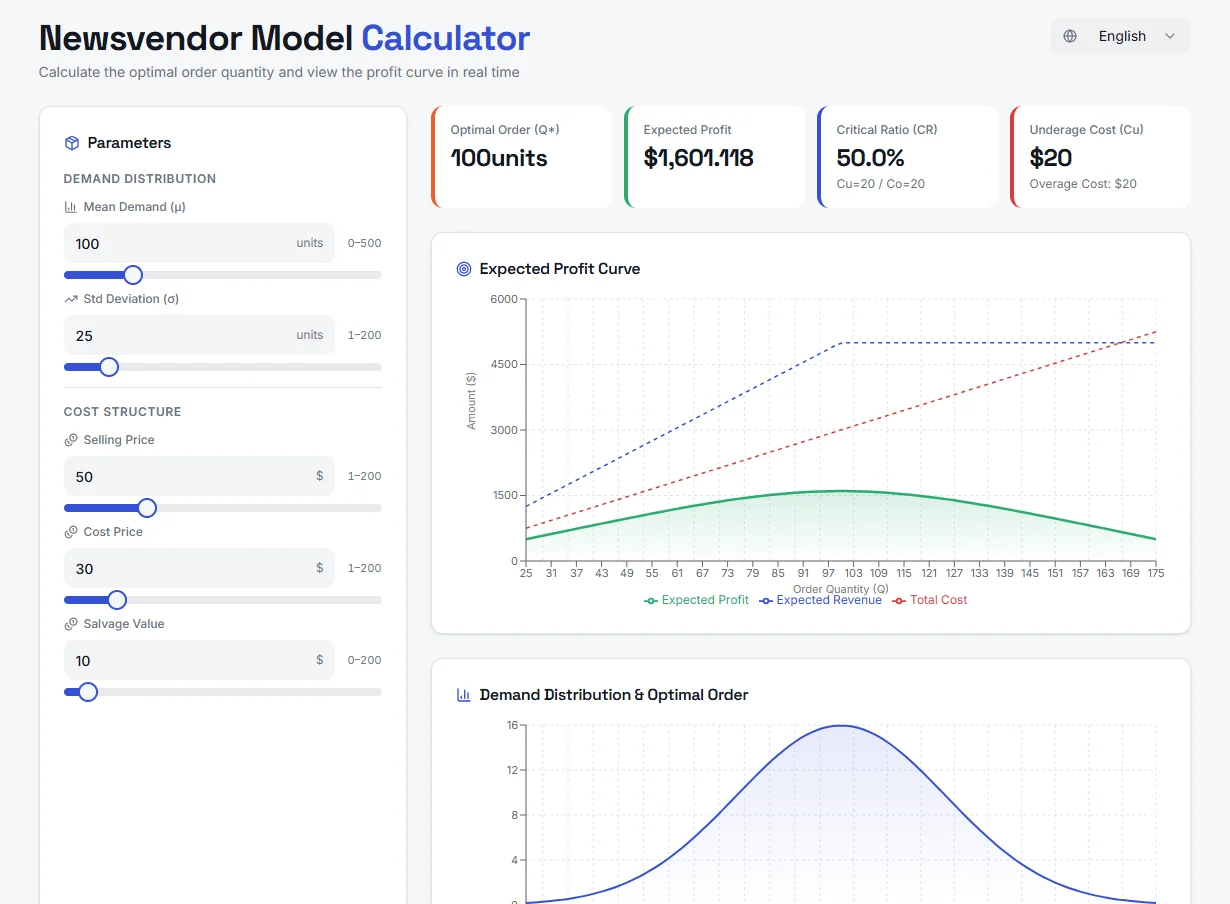Open the English language dropdown

pyautogui.click(x=1120, y=36)
